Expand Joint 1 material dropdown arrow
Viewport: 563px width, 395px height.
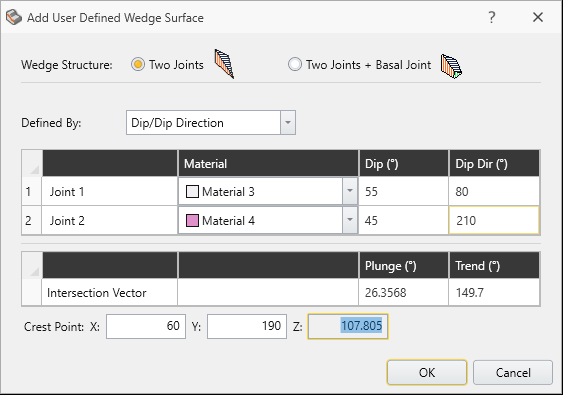[350, 191]
